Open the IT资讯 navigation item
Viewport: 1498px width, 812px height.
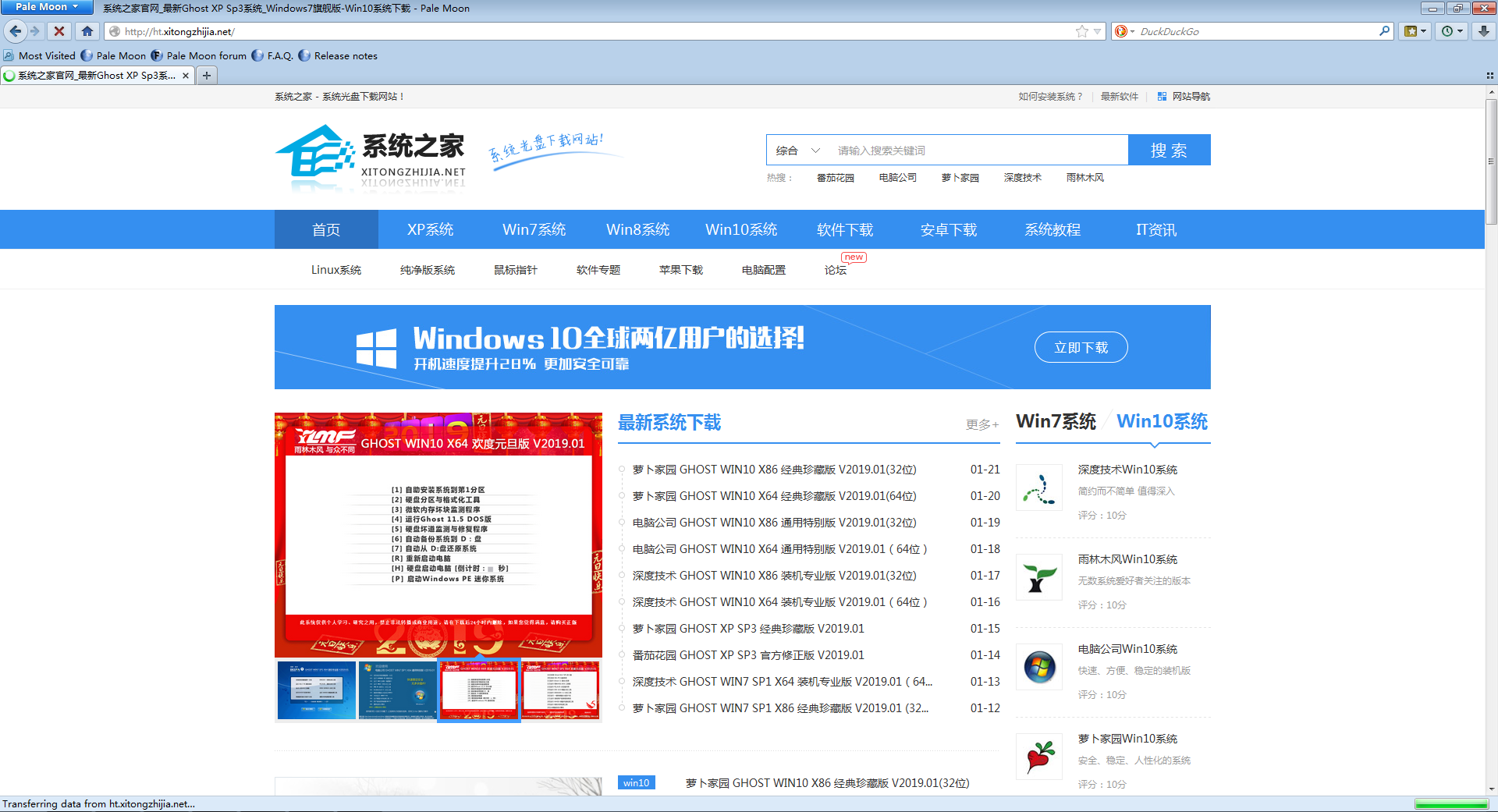click(x=1156, y=229)
